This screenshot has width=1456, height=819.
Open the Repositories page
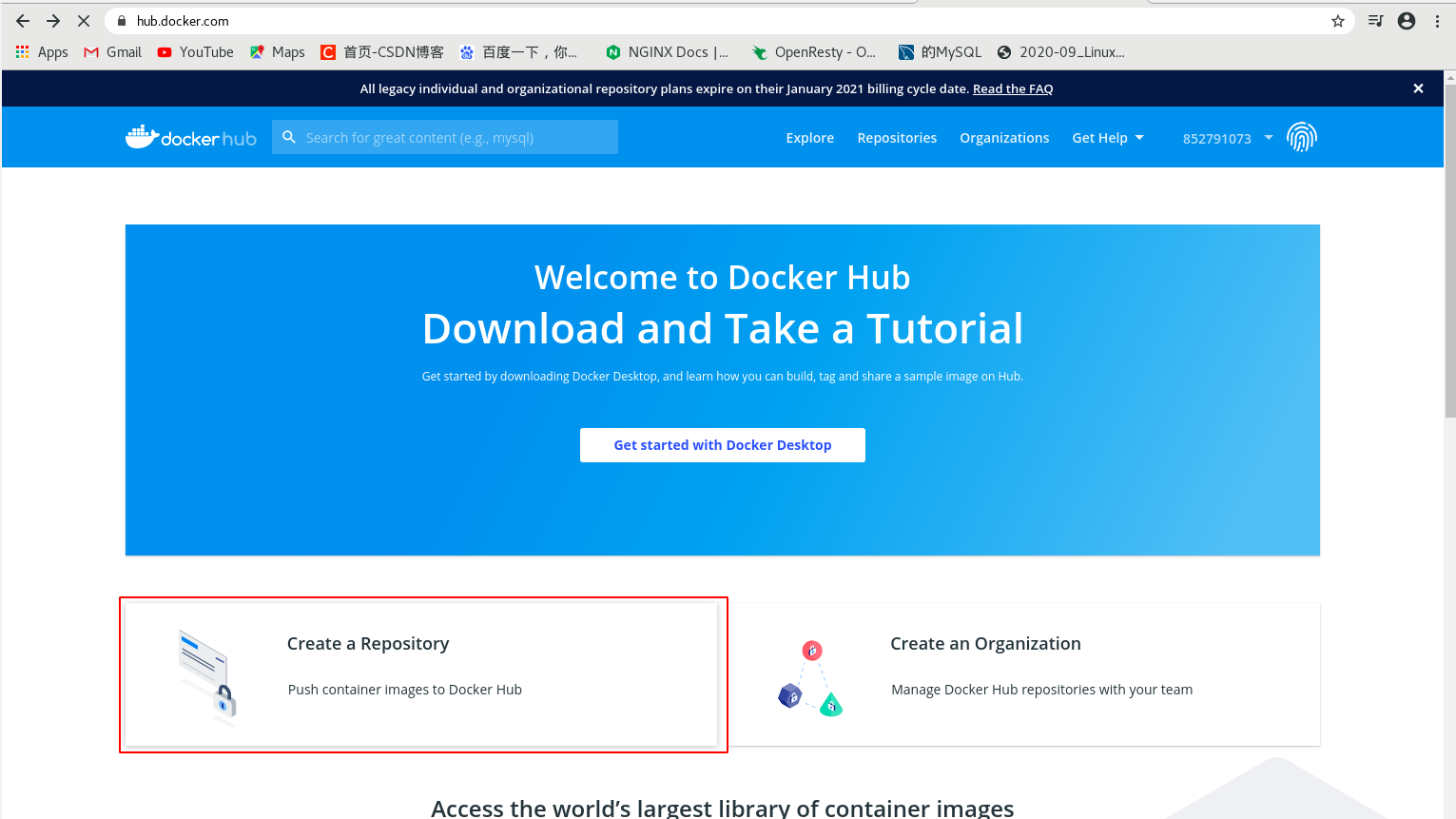point(897,138)
